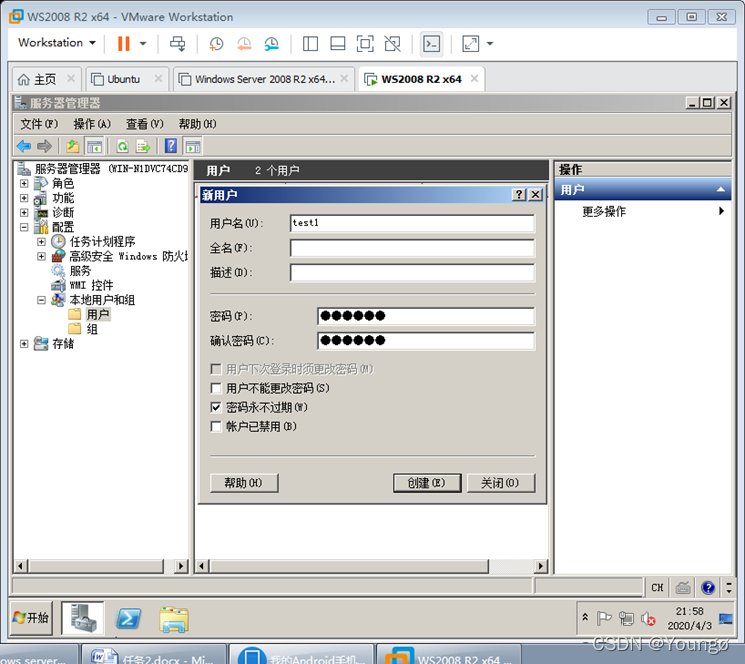This screenshot has height=664, width=745.
Task: Toggle Unity mode
Action: point(392,44)
